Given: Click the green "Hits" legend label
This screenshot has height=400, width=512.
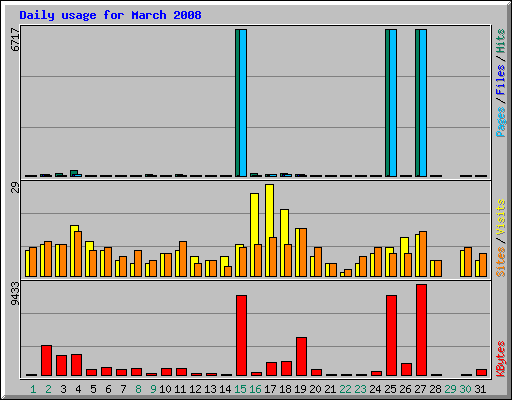Looking at the screenshot, I should [x=500, y=41].
